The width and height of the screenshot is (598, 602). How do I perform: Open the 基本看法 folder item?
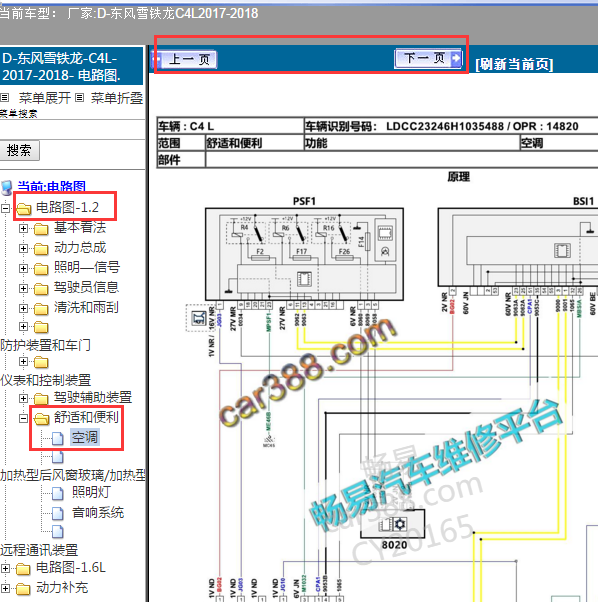pyautogui.click(x=80, y=228)
